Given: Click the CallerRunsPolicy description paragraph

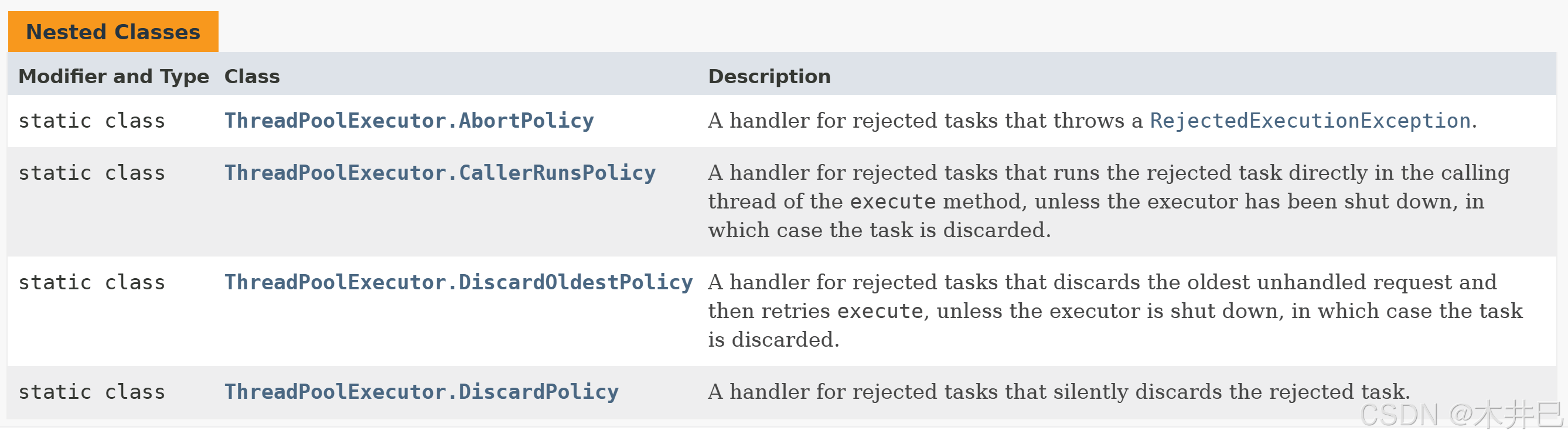Looking at the screenshot, I should [x=1109, y=201].
